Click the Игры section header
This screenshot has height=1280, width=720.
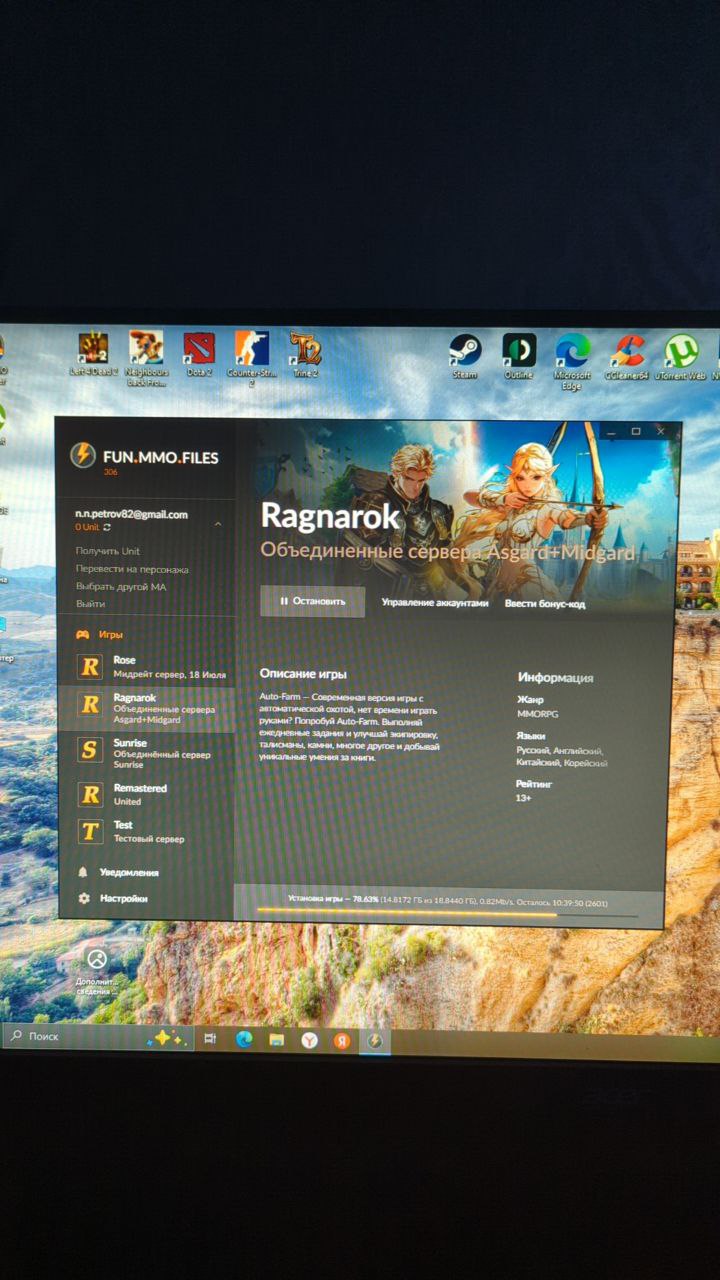pos(110,634)
